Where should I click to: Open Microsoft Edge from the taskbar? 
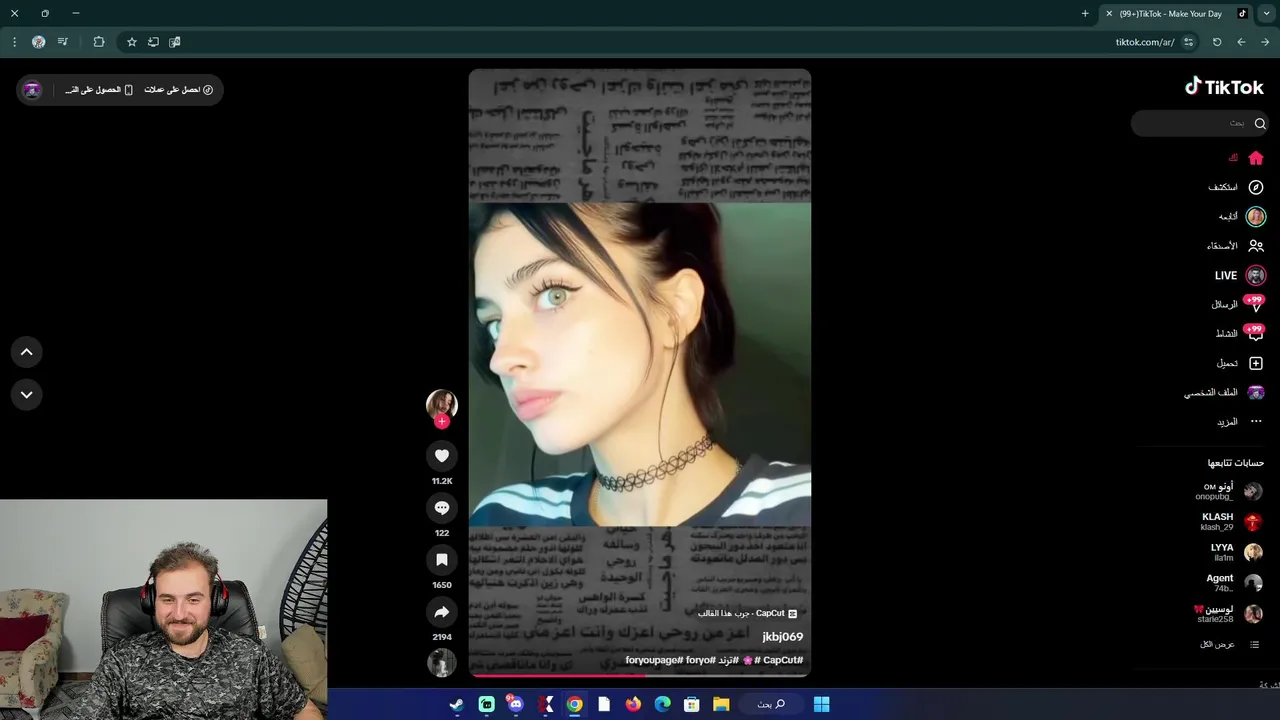tap(662, 704)
